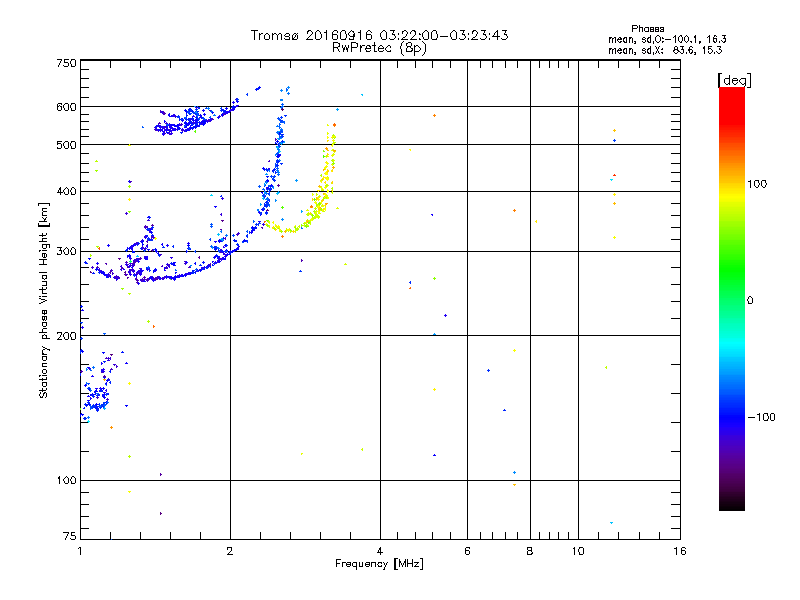Click the 'RwPretec (8p)' subtitle
This screenshot has width=800, height=600.
pos(379,48)
